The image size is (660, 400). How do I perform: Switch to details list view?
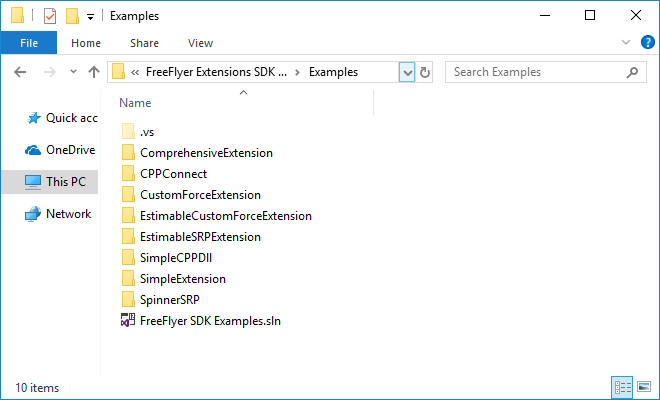click(x=622, y=387)
